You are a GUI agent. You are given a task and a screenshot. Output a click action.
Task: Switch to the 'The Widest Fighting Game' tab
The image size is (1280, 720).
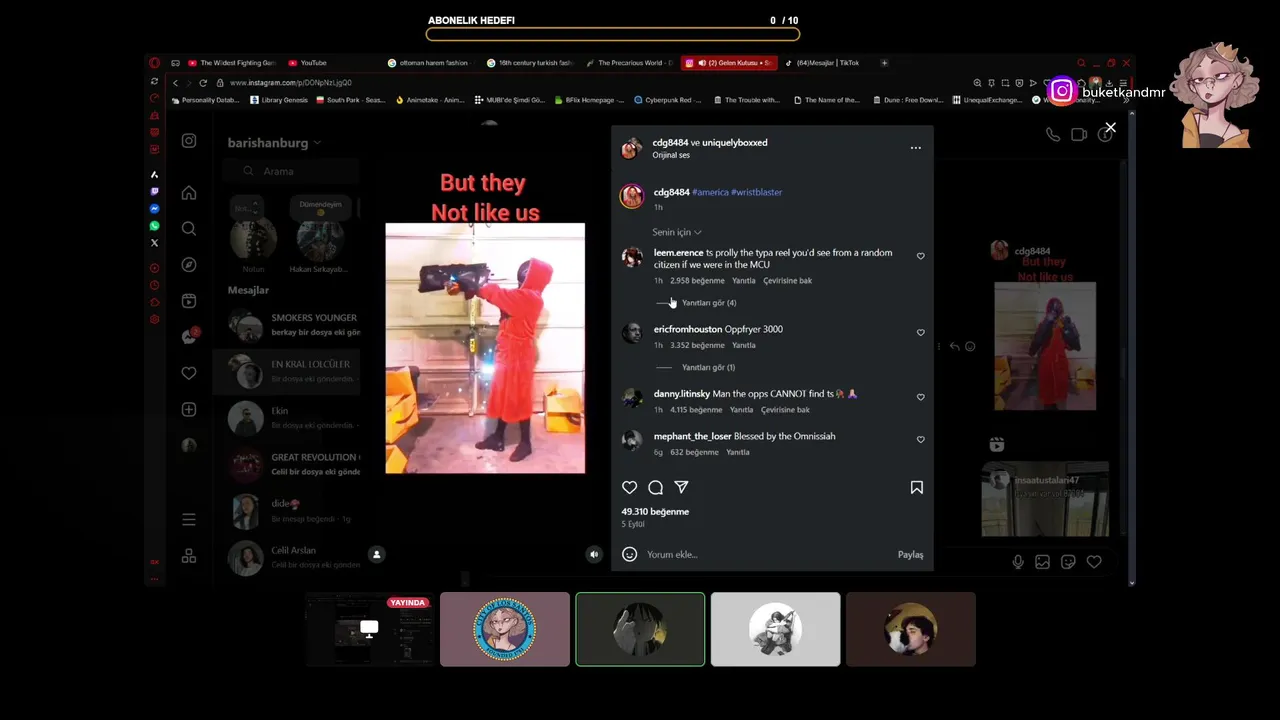click(x=232, y=63)
